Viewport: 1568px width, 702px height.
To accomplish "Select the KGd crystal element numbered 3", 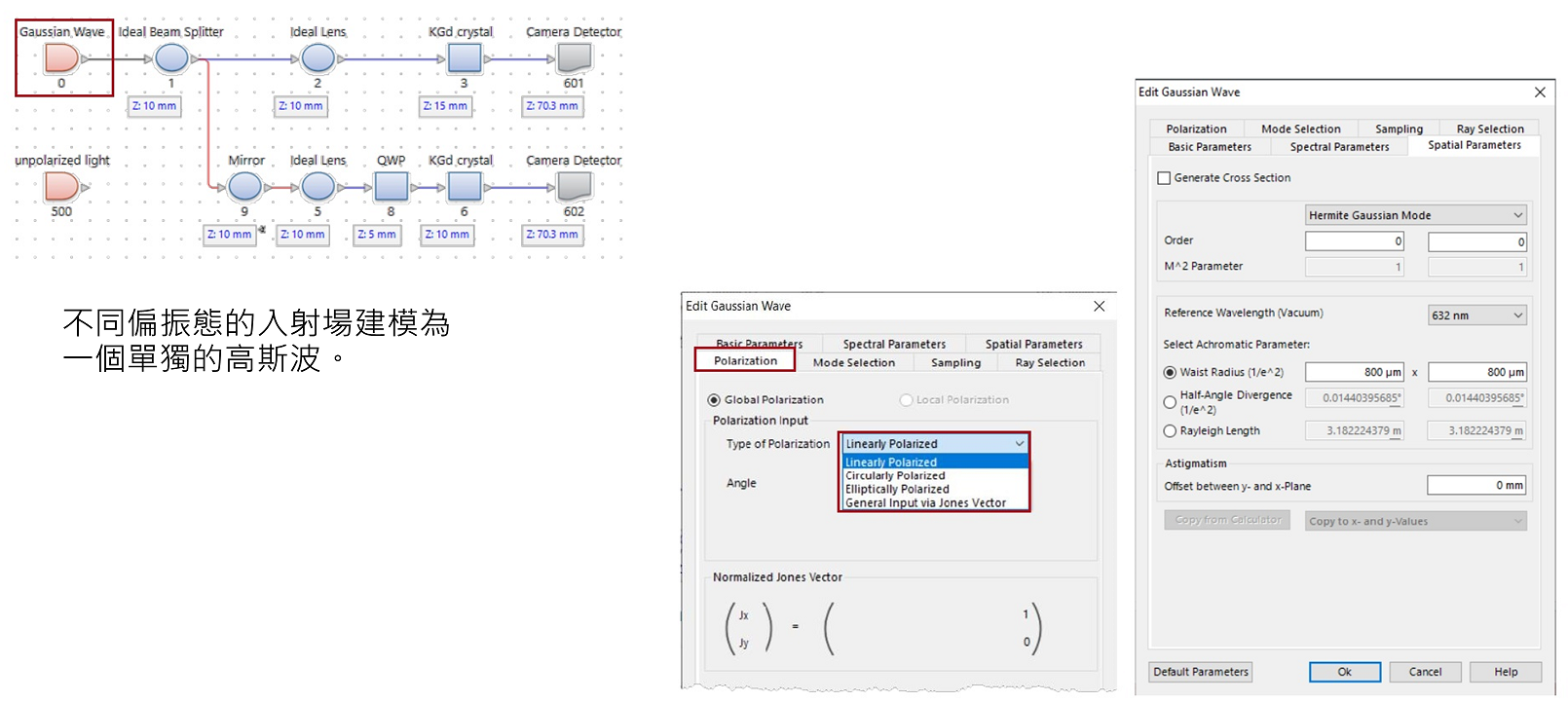I will click(464, 58).
